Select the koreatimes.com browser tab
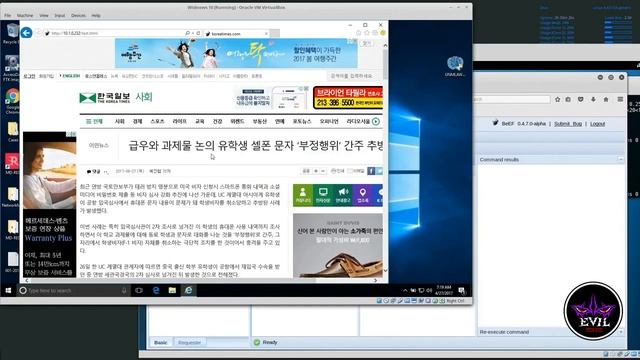Image resolution: width=640 pixels, height=360 pixels. 237,34
